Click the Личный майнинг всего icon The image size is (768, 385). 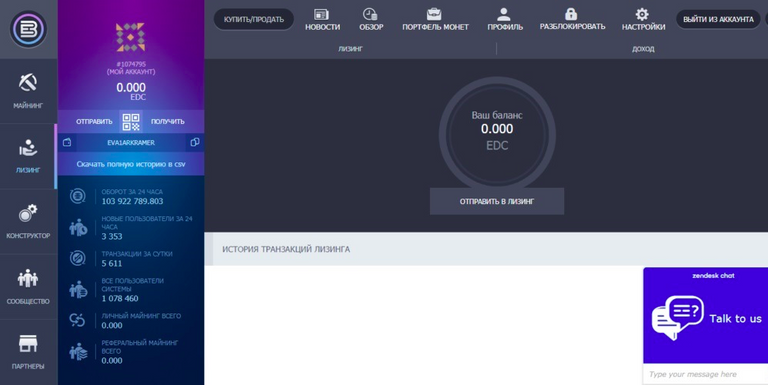(77, 320)
